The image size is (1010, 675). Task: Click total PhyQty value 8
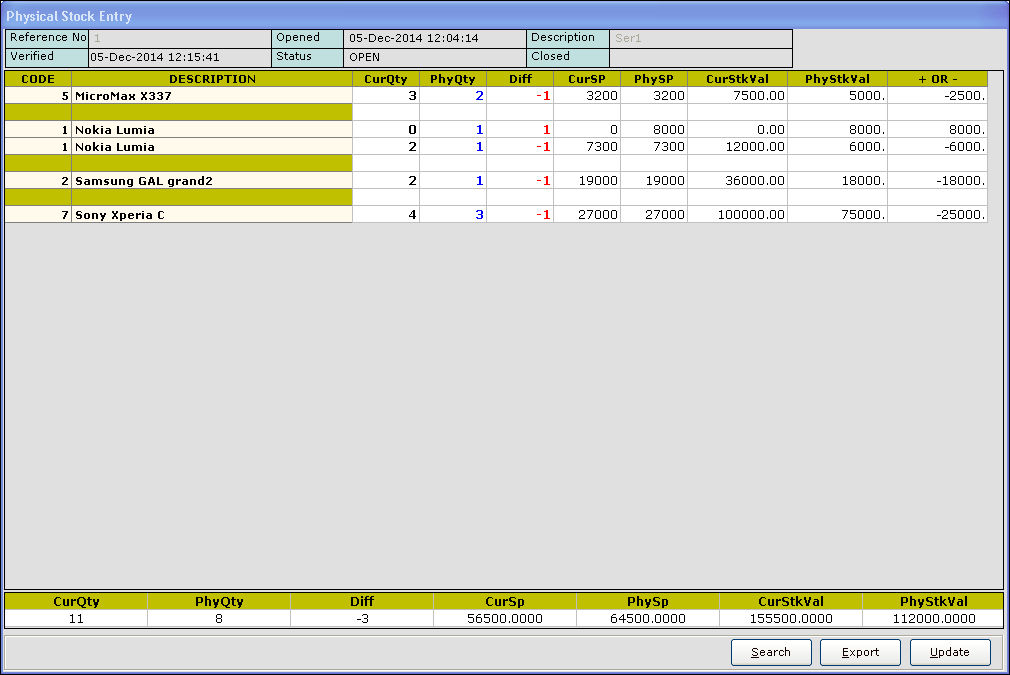[219, 619]
